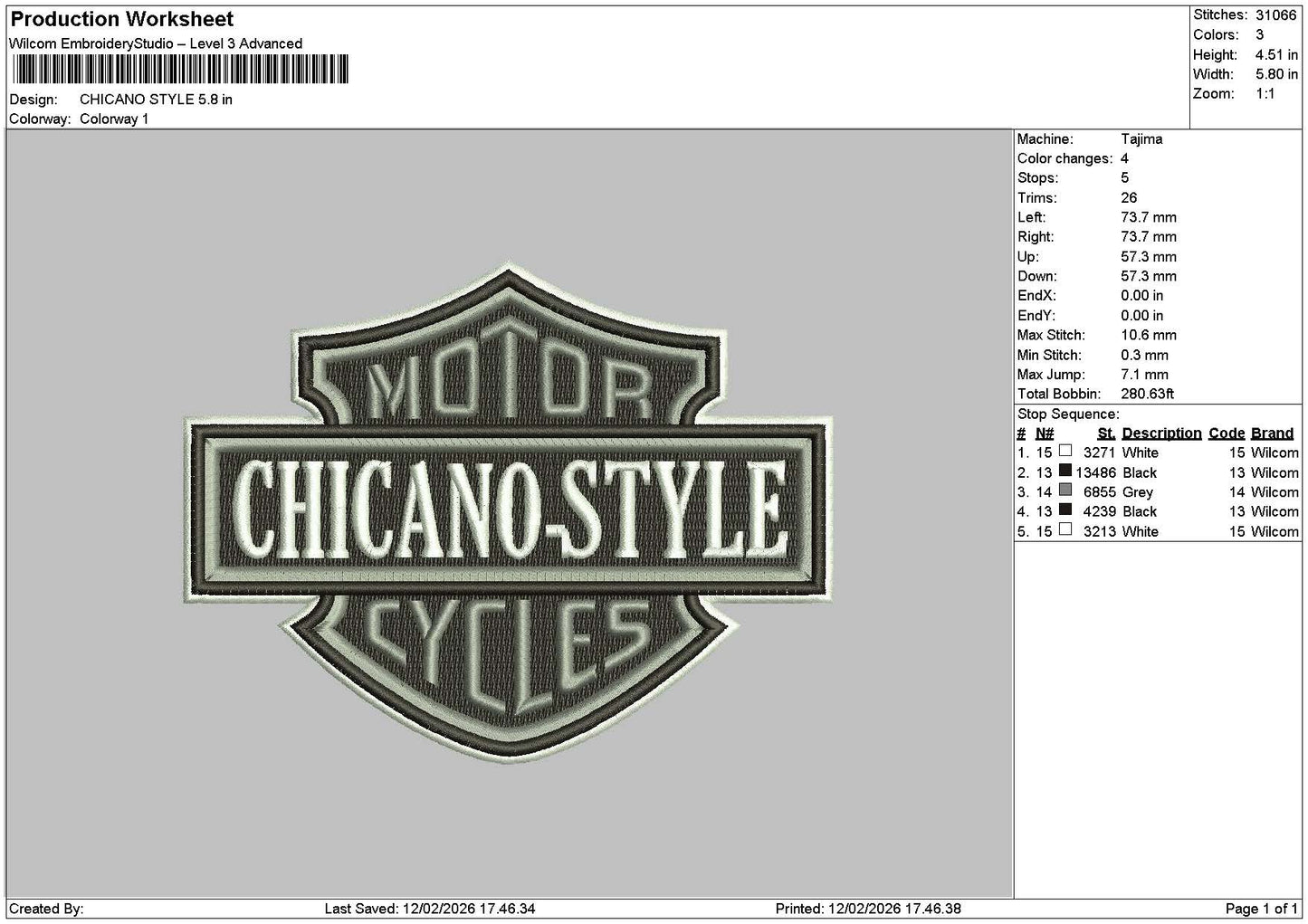This screenshot has height=924, width=1308.
Task: Click the Up value 57.3 mm
Action: click(1149, 257)
